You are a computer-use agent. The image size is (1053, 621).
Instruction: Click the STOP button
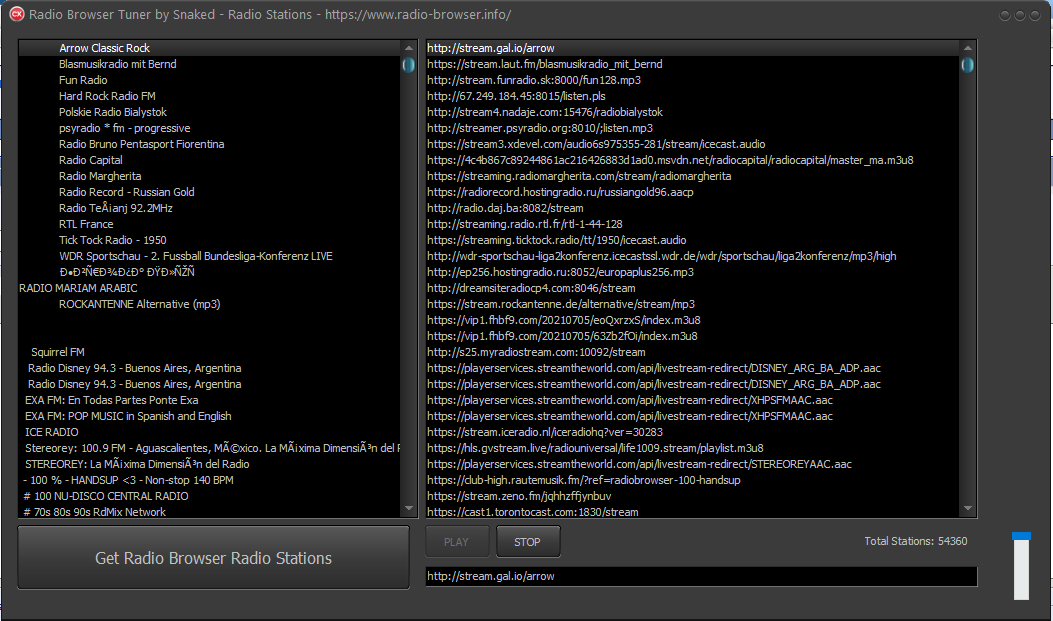527,542
